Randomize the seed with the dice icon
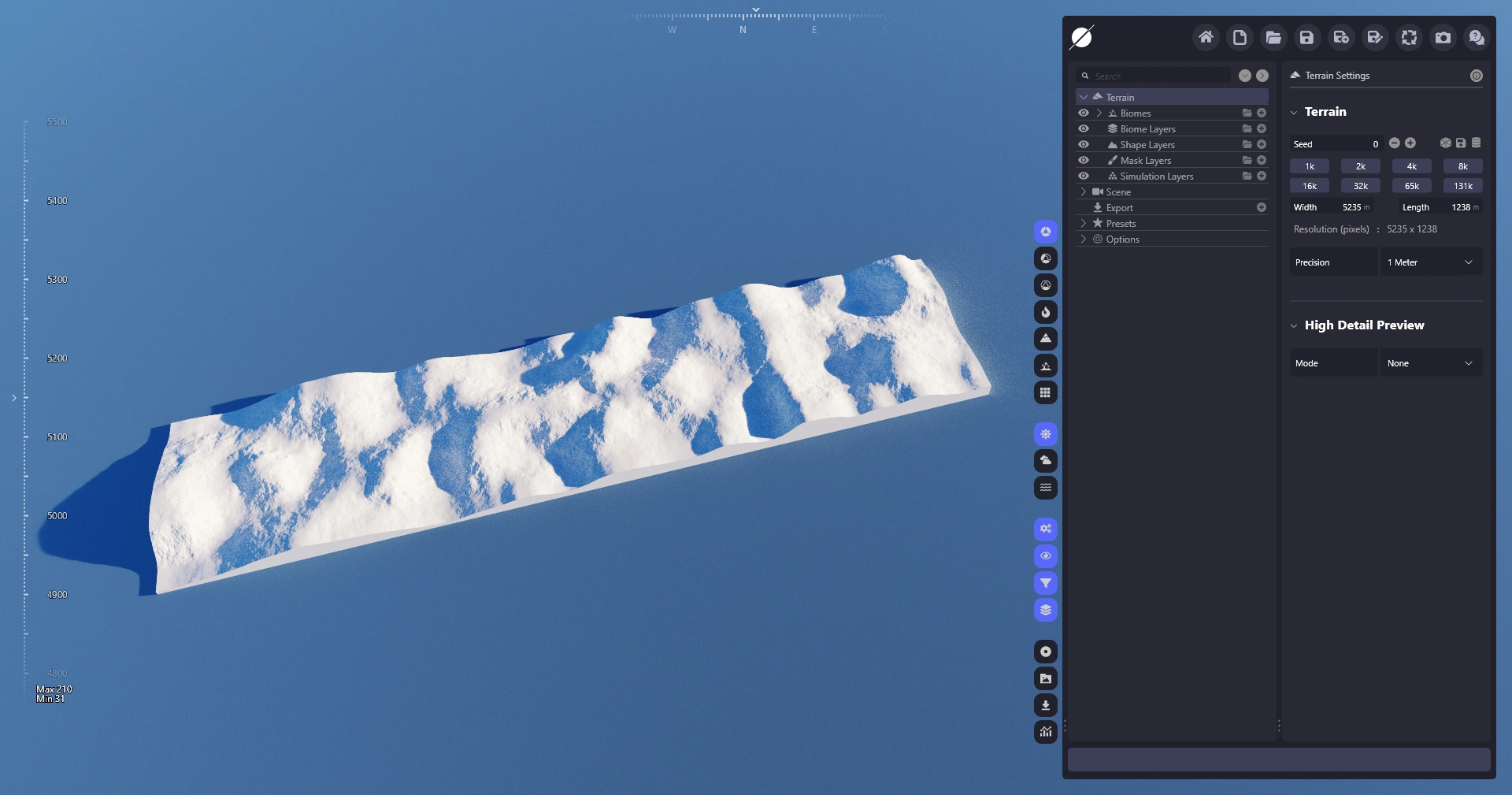The image size is (1512, 795). click(x=1445, y=143)
